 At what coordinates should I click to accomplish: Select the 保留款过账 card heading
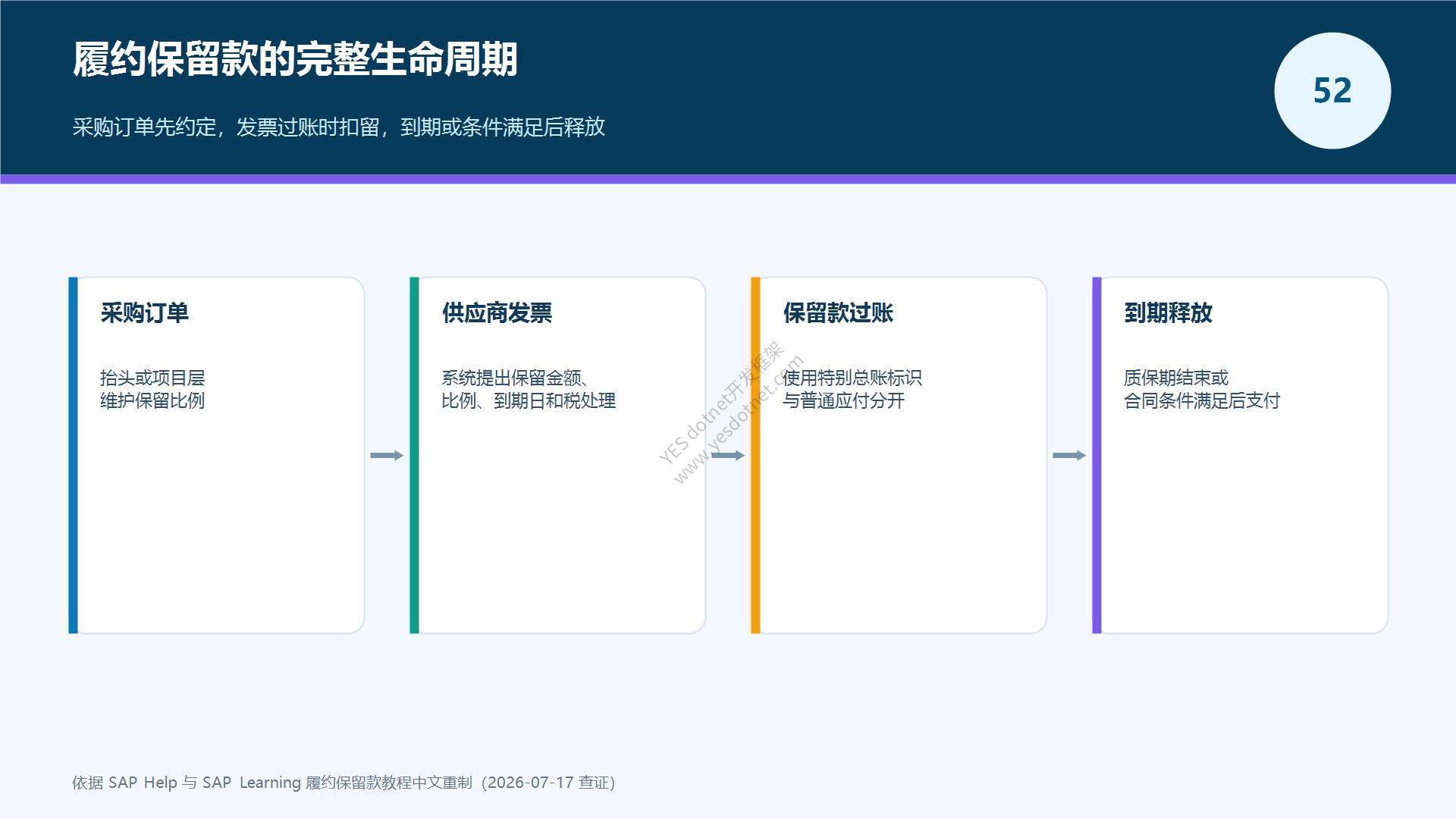(x=838, y=312)
